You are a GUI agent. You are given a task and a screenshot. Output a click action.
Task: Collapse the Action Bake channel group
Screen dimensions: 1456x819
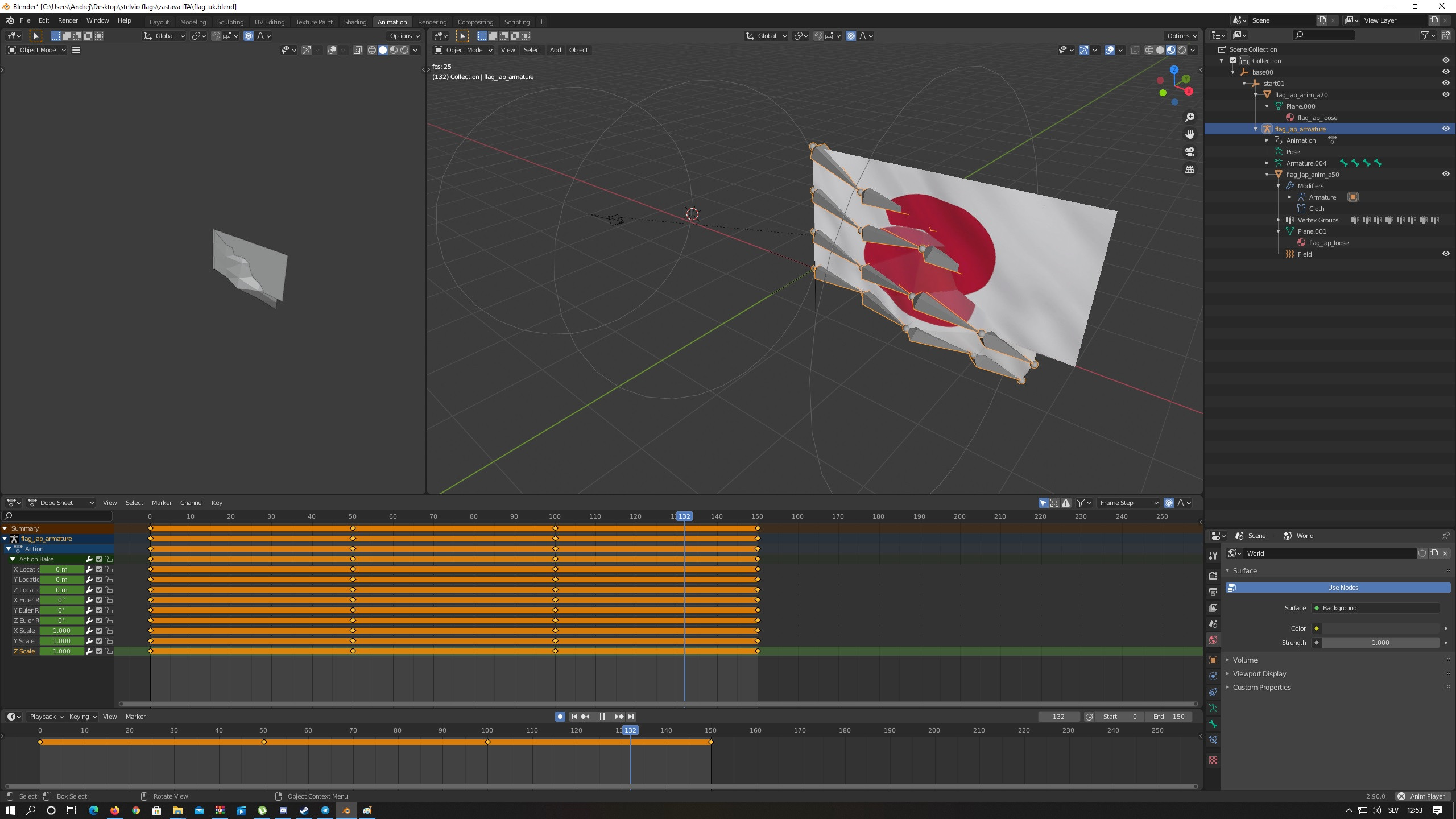[x=13, y=559]
